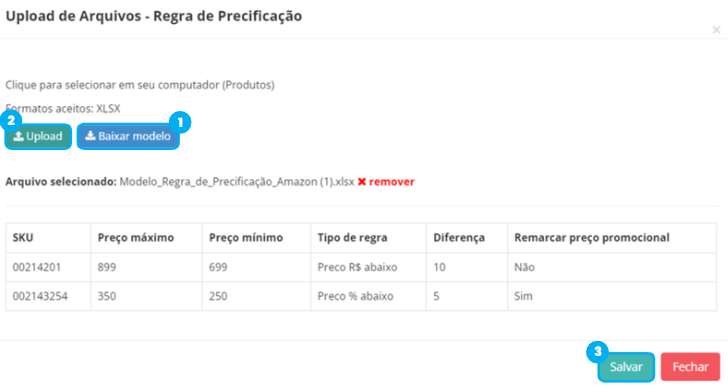
Task: Remove the selected file via remover link
Action: coord(391,182)
